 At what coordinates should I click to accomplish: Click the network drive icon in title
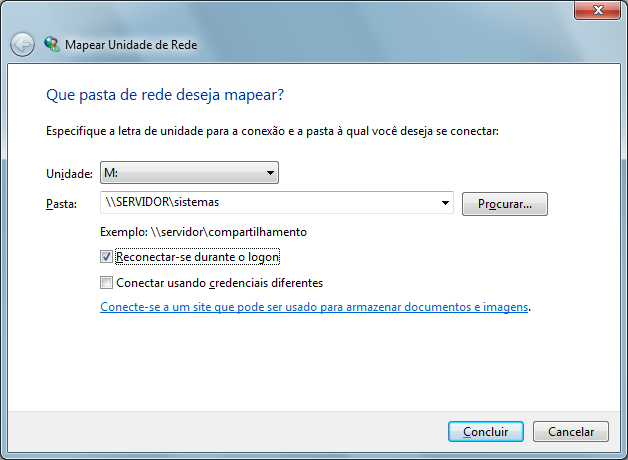click(x=52, y=45)
